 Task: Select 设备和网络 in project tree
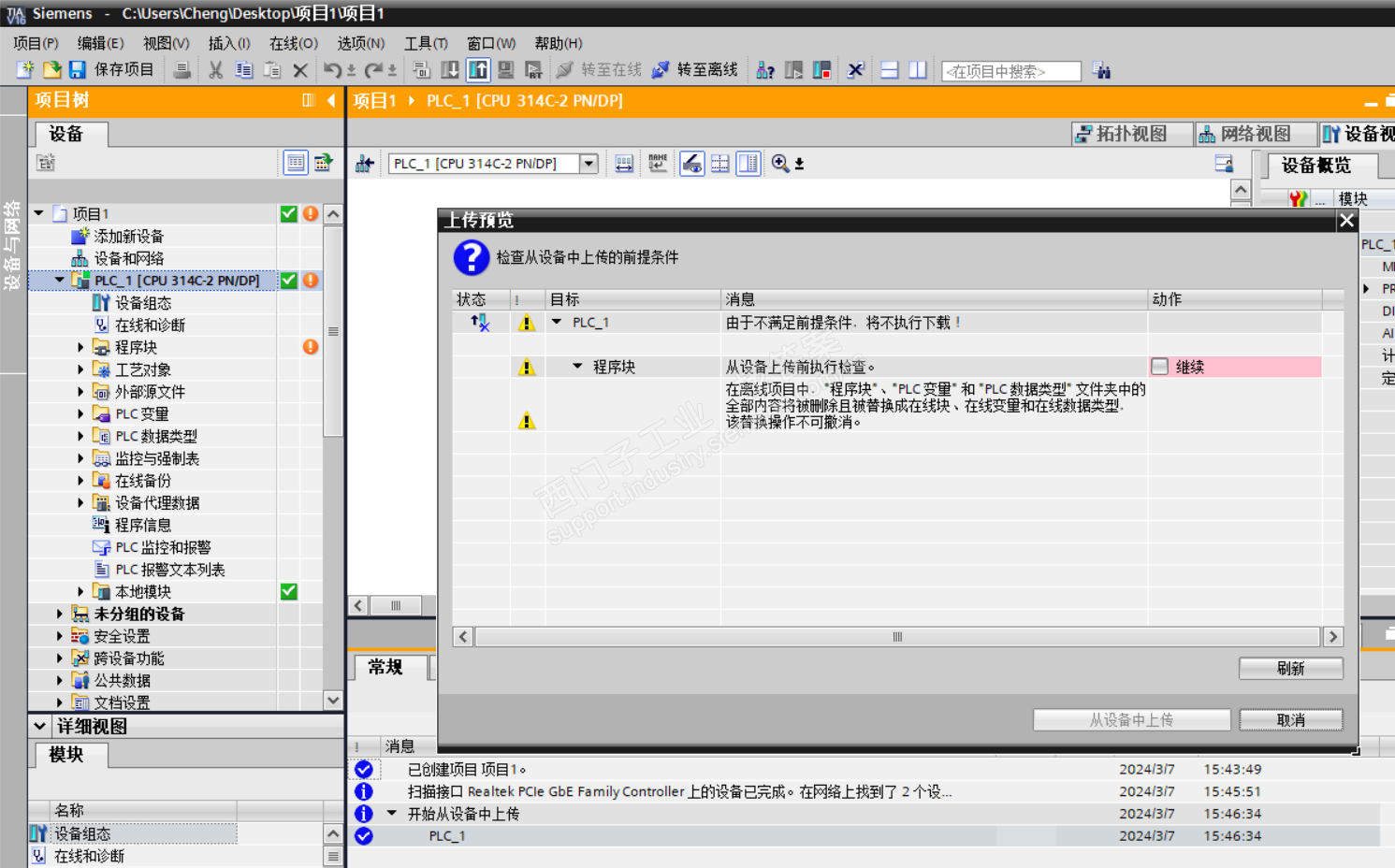128,258
